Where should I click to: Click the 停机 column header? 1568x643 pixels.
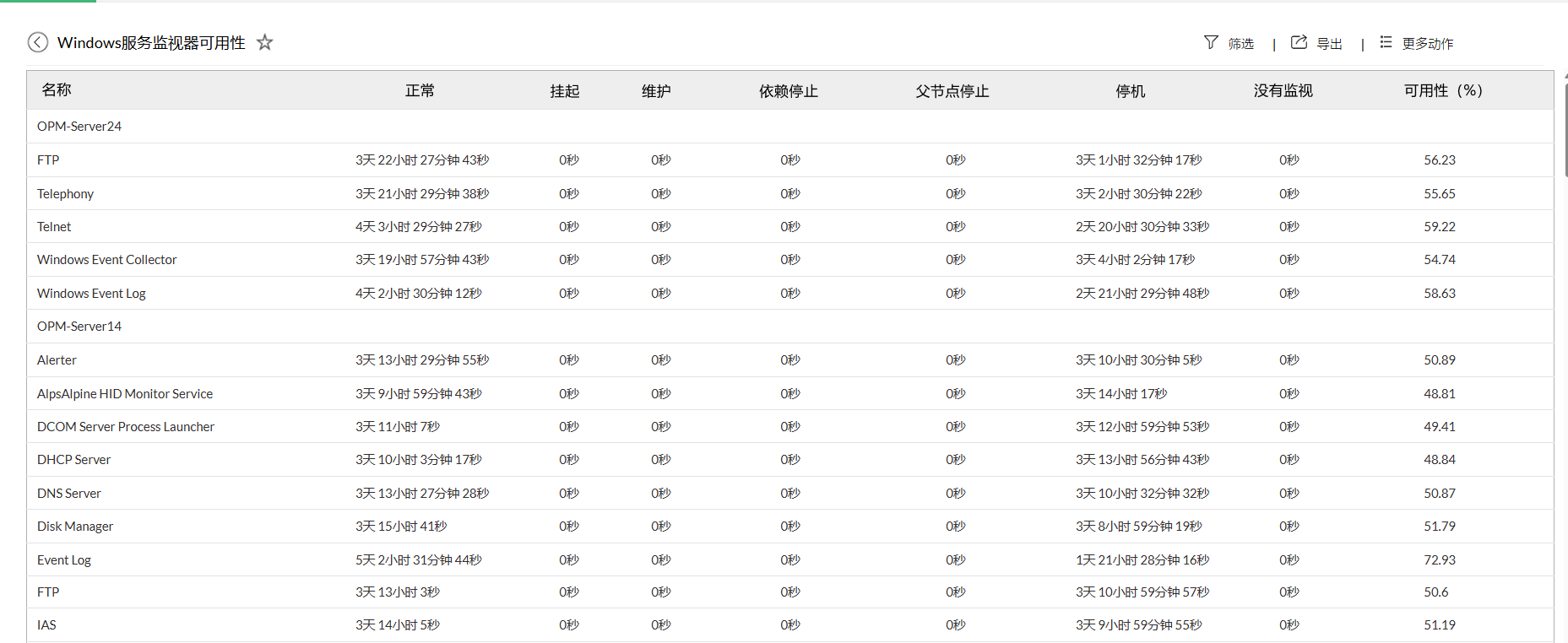coord(1130,91)
